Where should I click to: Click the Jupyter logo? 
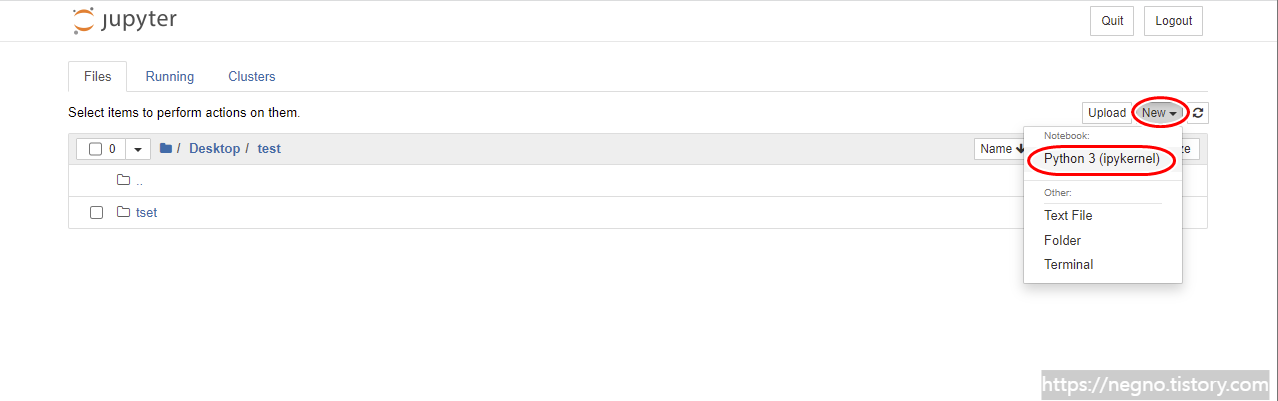125,20
